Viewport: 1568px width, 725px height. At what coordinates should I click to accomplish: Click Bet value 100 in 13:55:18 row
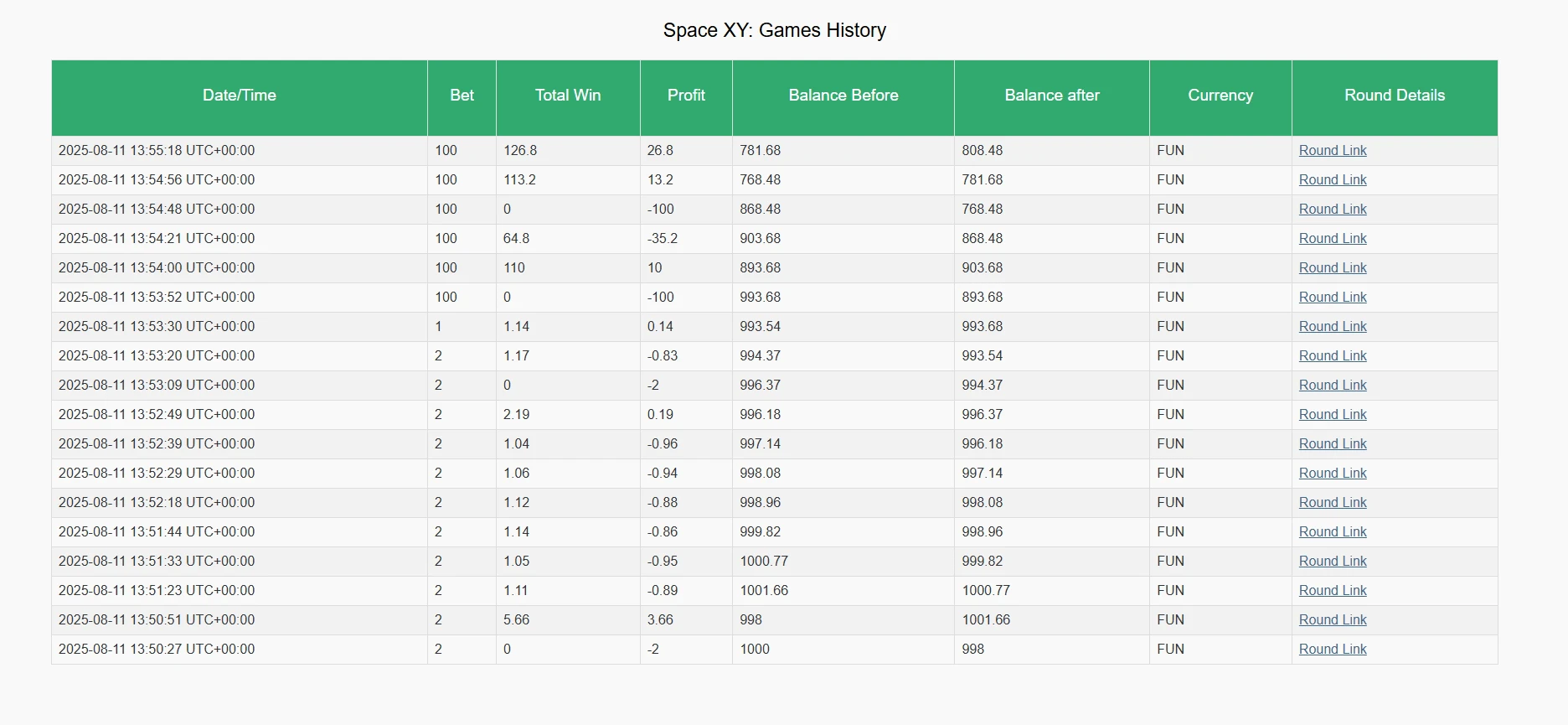[x=446, y=151]
